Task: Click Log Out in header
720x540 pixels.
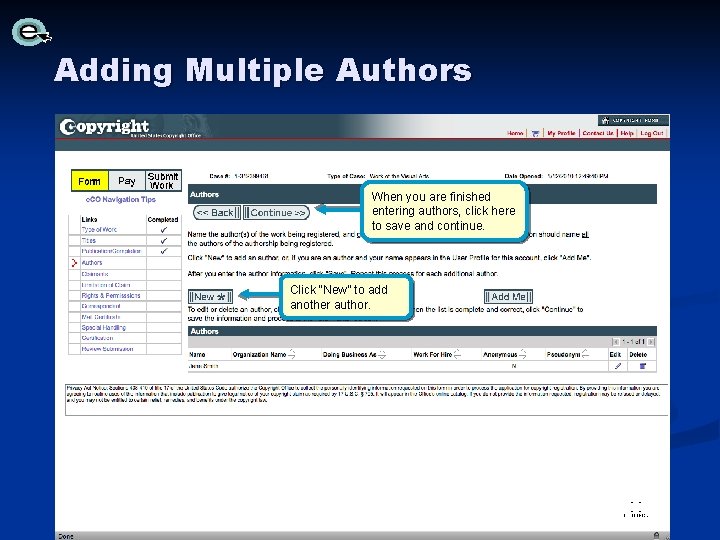Action: [652, 133]
